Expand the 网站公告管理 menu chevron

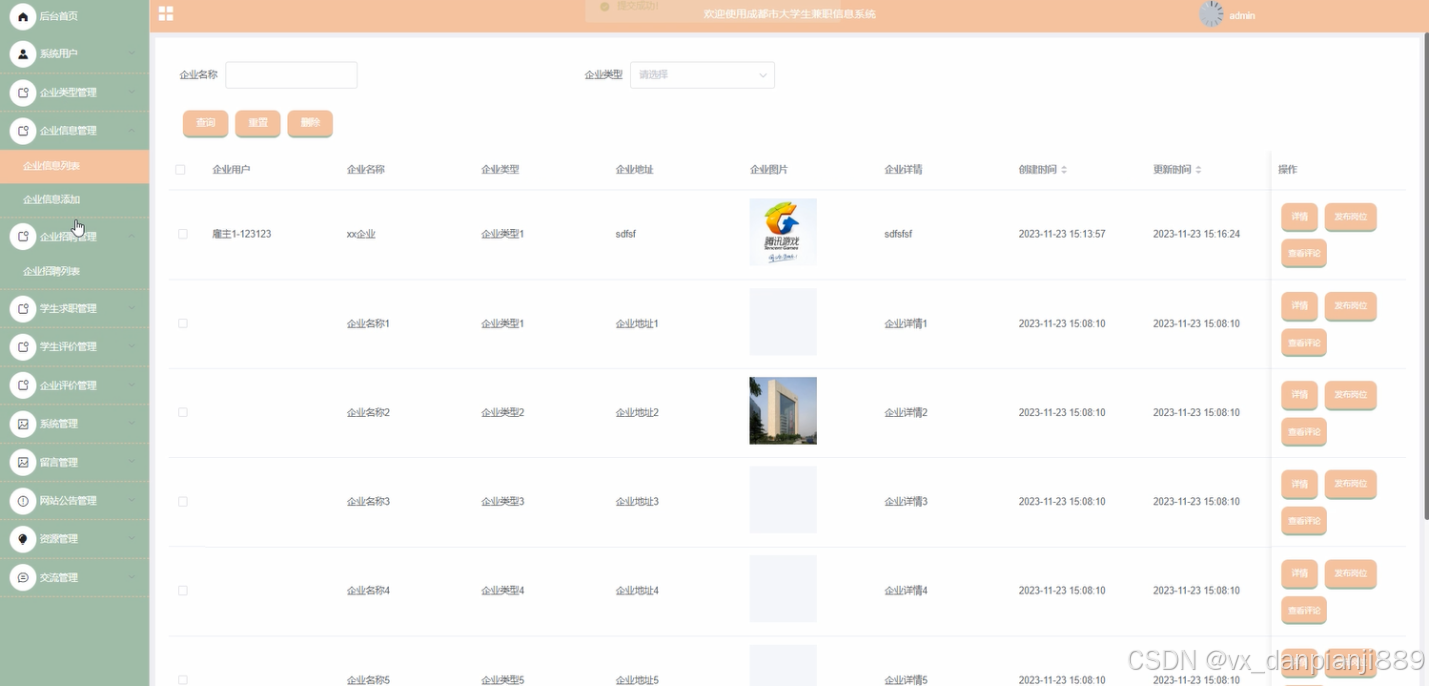[x=132, y=501]
